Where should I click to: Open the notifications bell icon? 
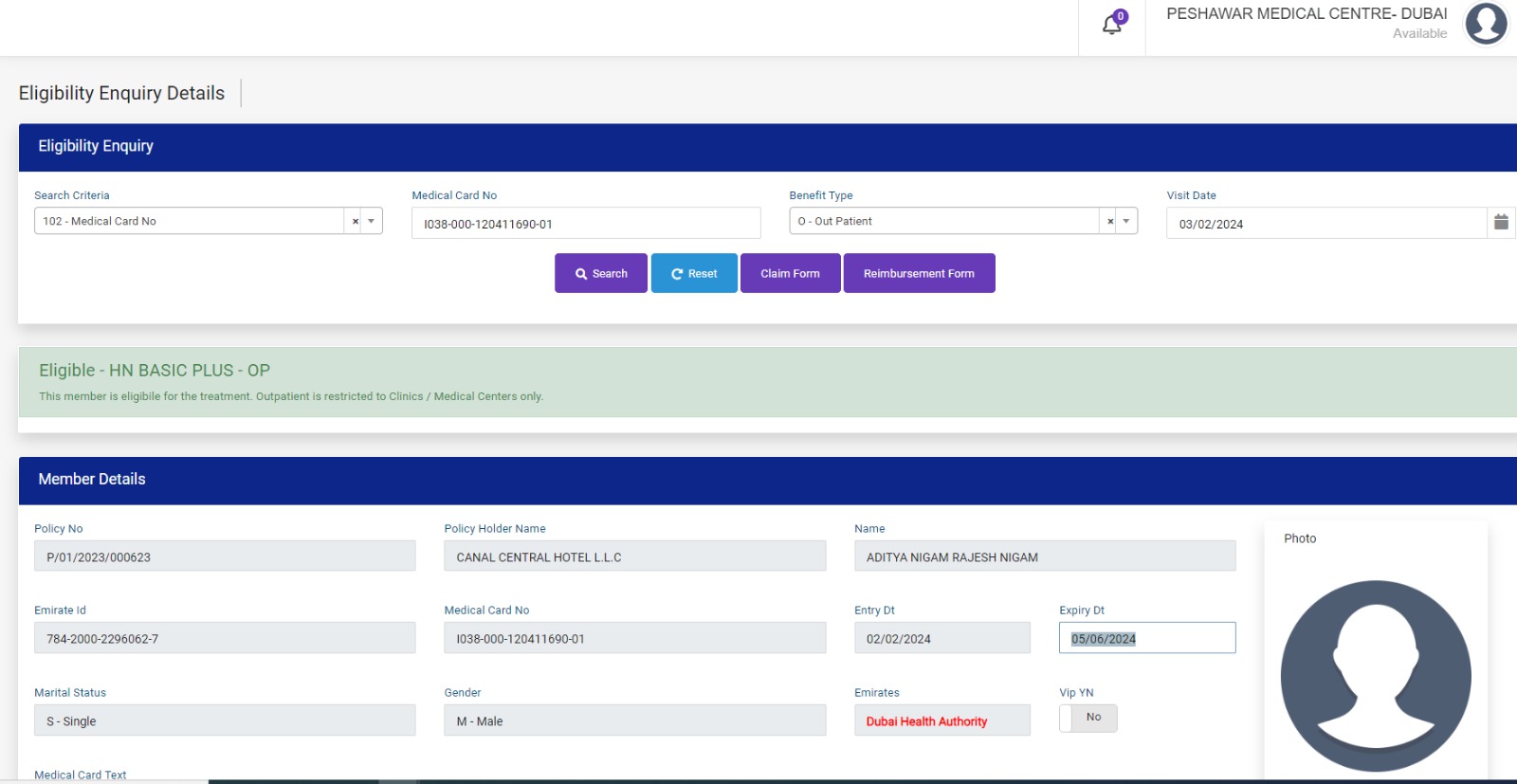pos(1112,25)
